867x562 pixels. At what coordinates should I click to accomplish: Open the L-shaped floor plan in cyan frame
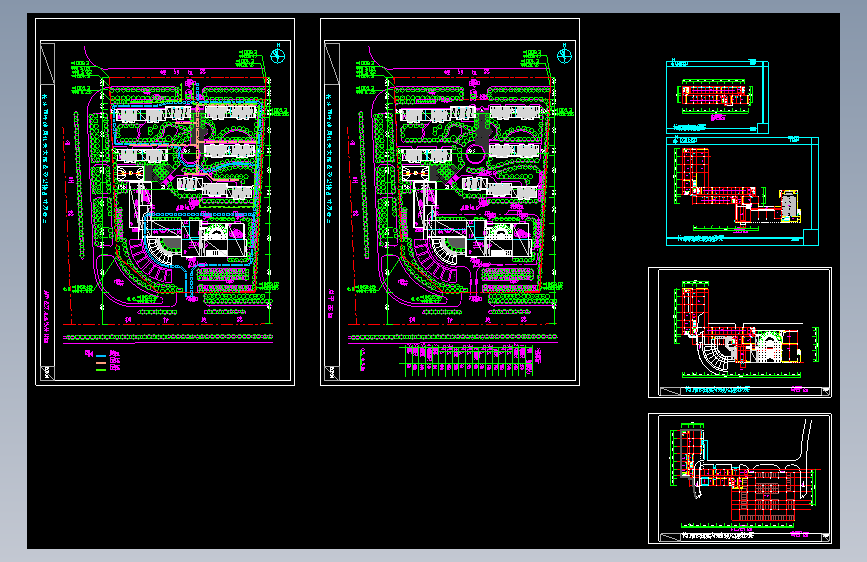[x=742, y=191]
